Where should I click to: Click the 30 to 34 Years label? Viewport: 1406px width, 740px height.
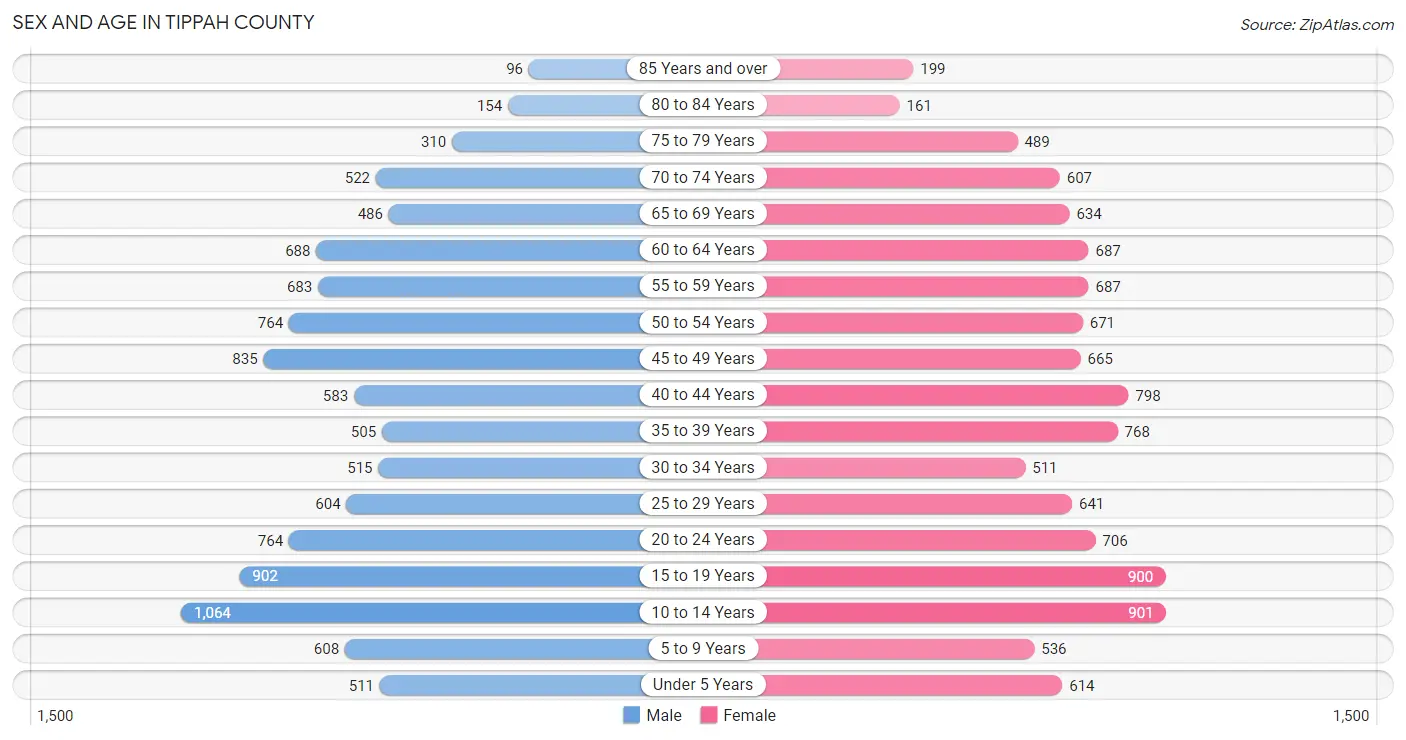pos(703,467)
